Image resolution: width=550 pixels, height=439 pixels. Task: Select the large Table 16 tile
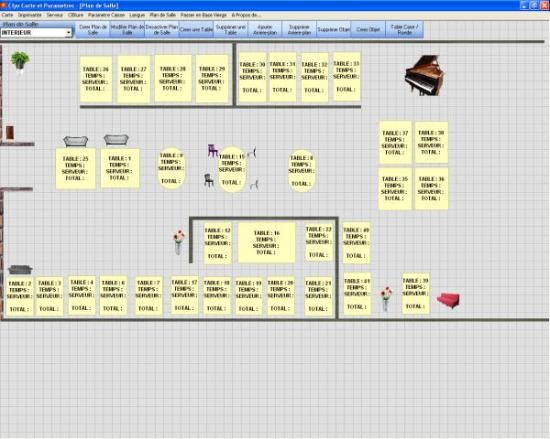click(x=267, y=243)
